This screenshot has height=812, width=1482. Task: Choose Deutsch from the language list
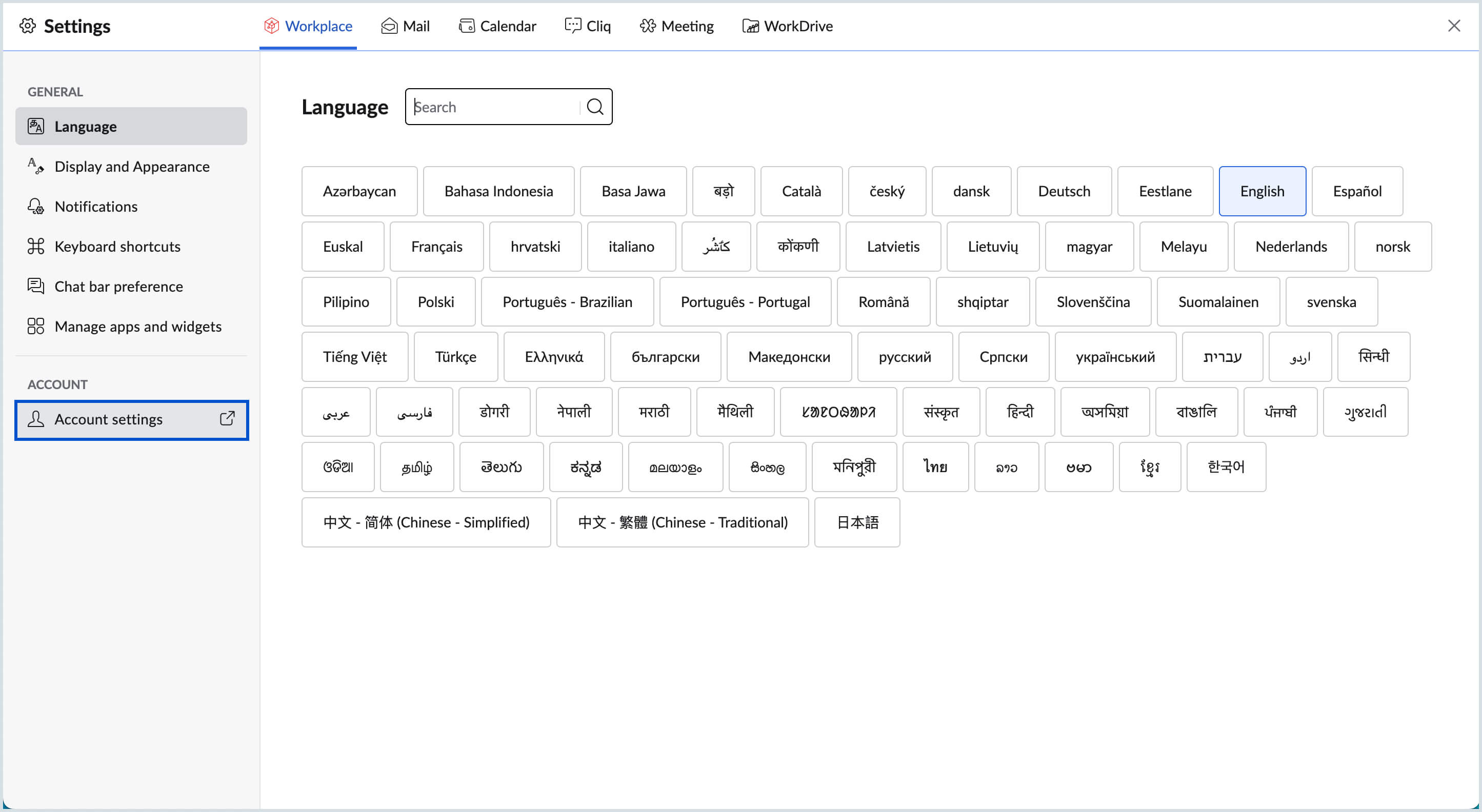coord(1064,191)
